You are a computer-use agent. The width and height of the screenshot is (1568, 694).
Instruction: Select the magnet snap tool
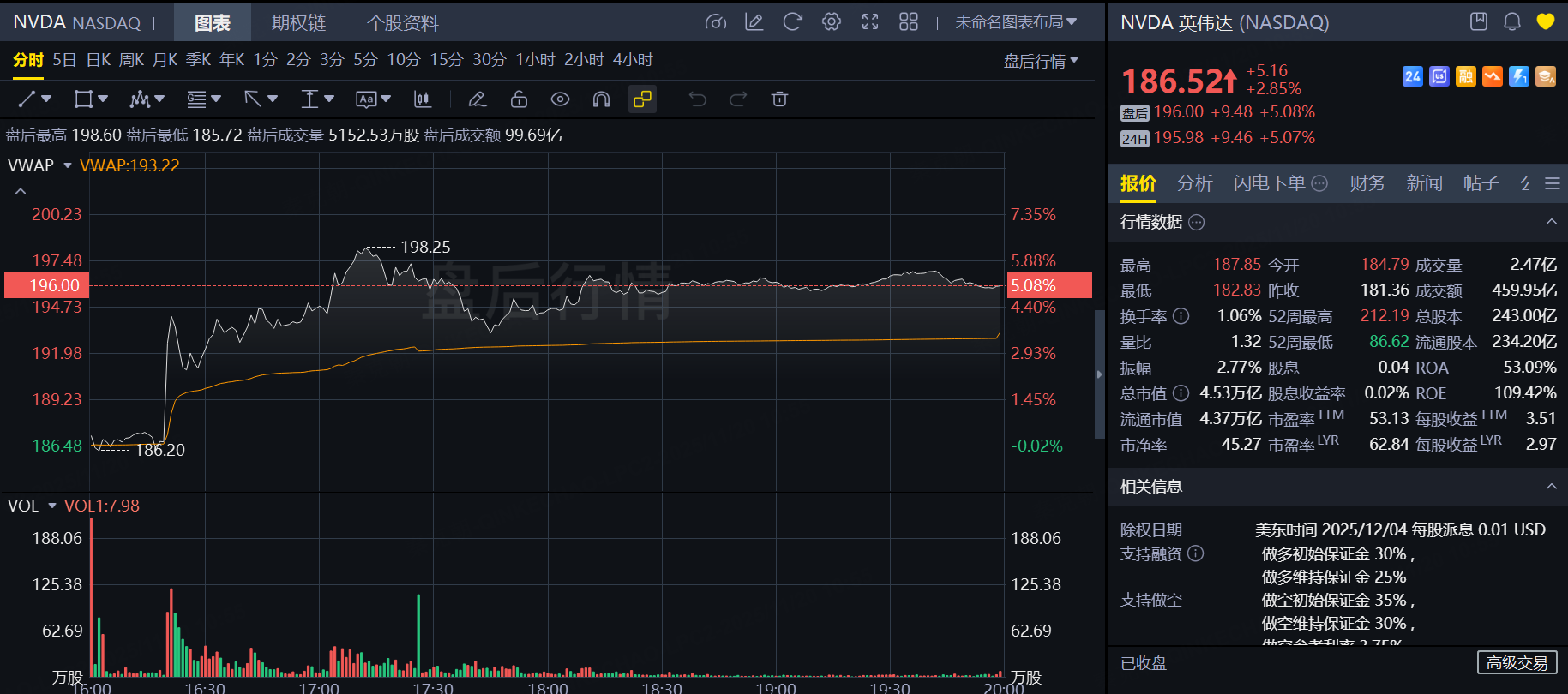[601, 99]
